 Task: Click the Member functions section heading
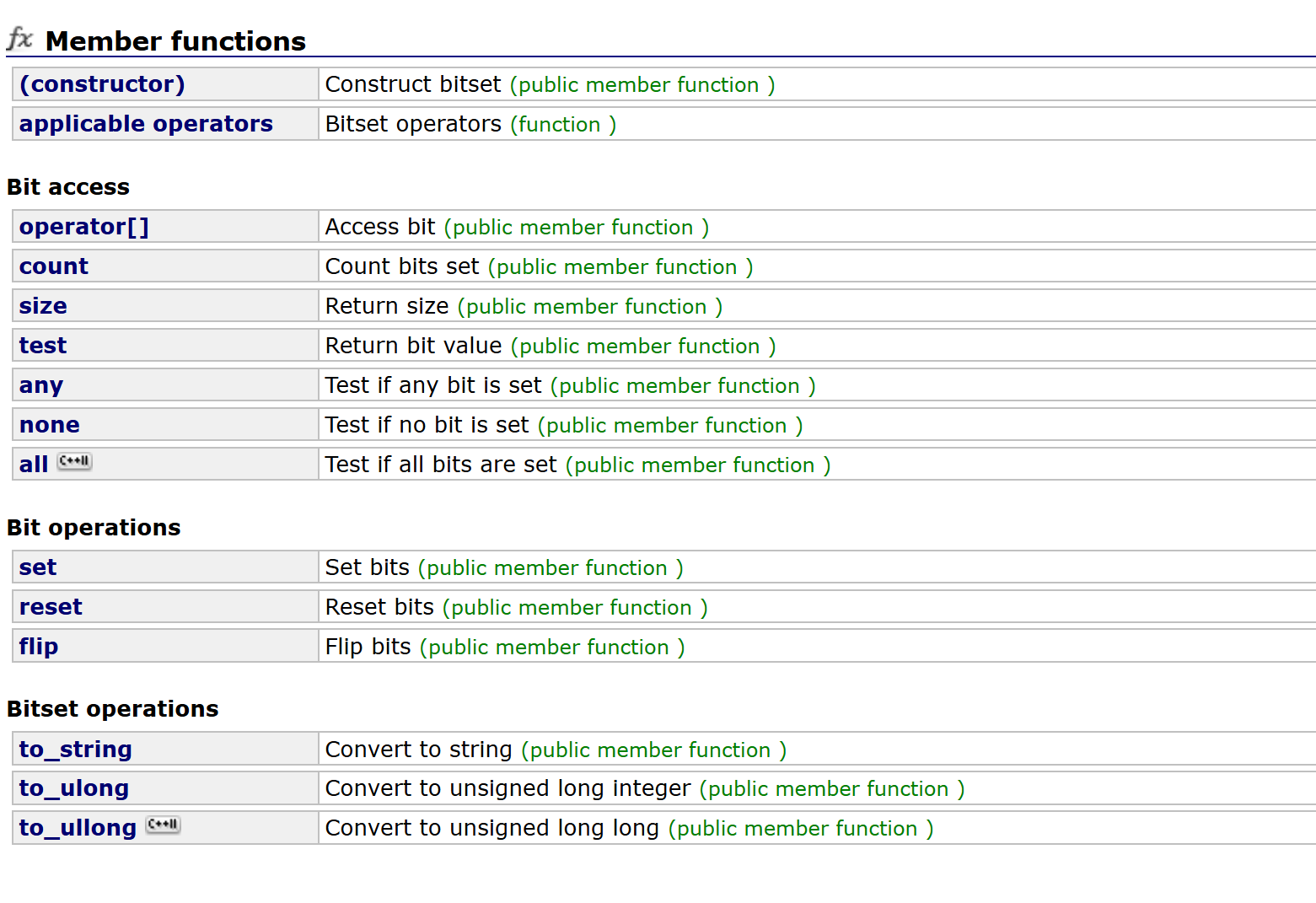175,41
